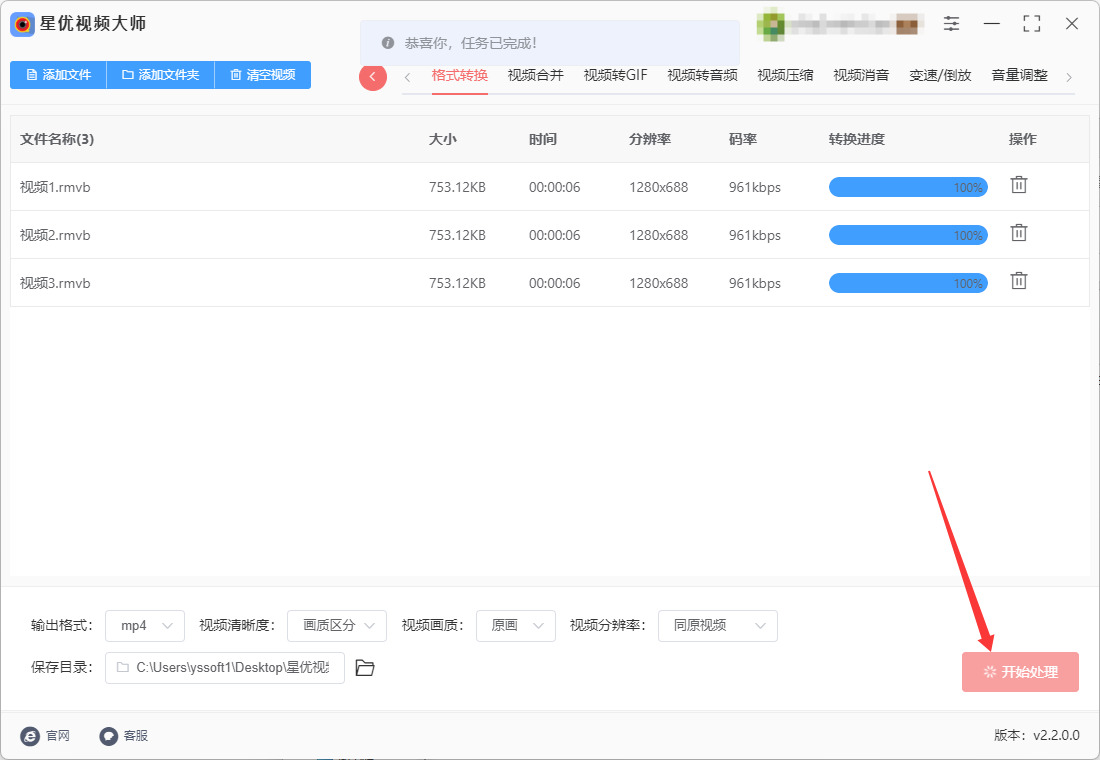
Task: Click the version text v2.2.0.0
Action: [1057, 735]
